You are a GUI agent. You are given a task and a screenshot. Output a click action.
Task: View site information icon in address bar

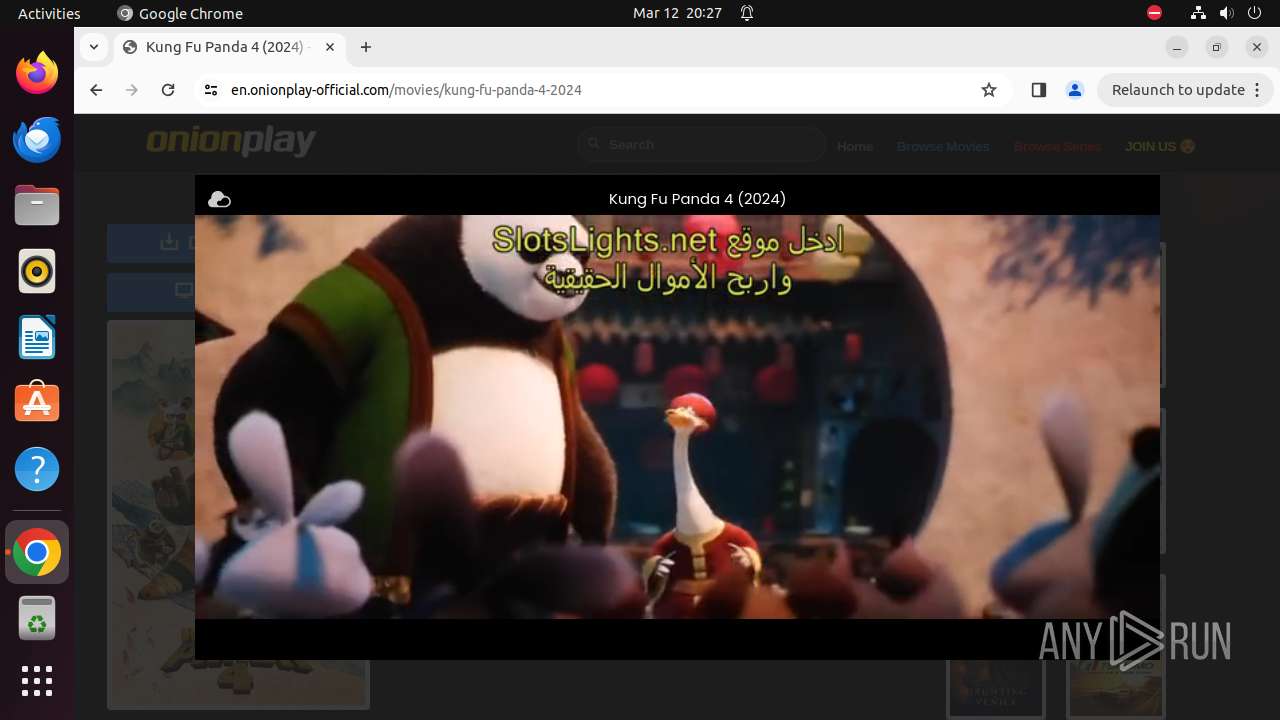[x=210, y=90]
